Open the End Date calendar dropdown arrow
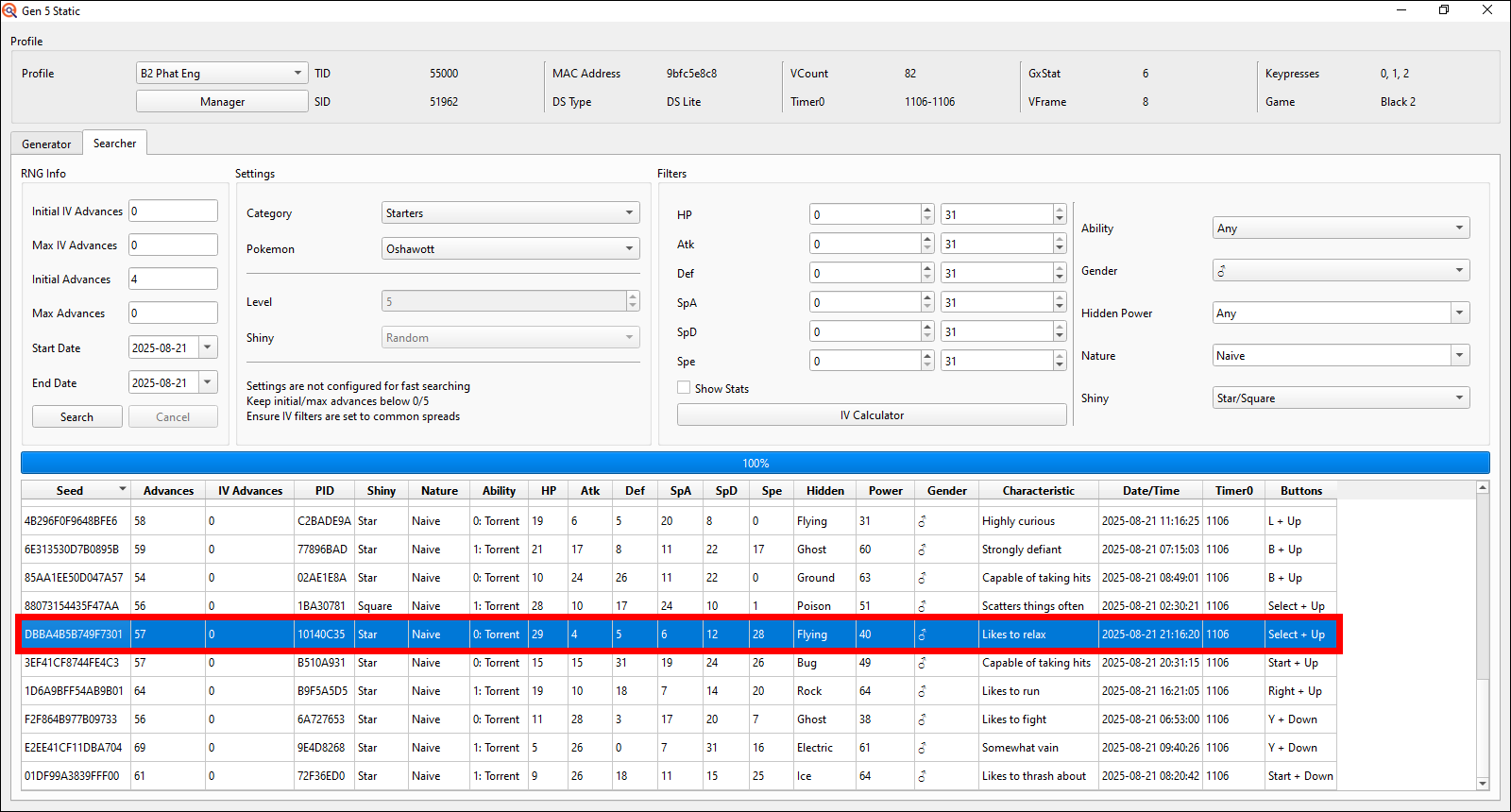 point(208,382)
